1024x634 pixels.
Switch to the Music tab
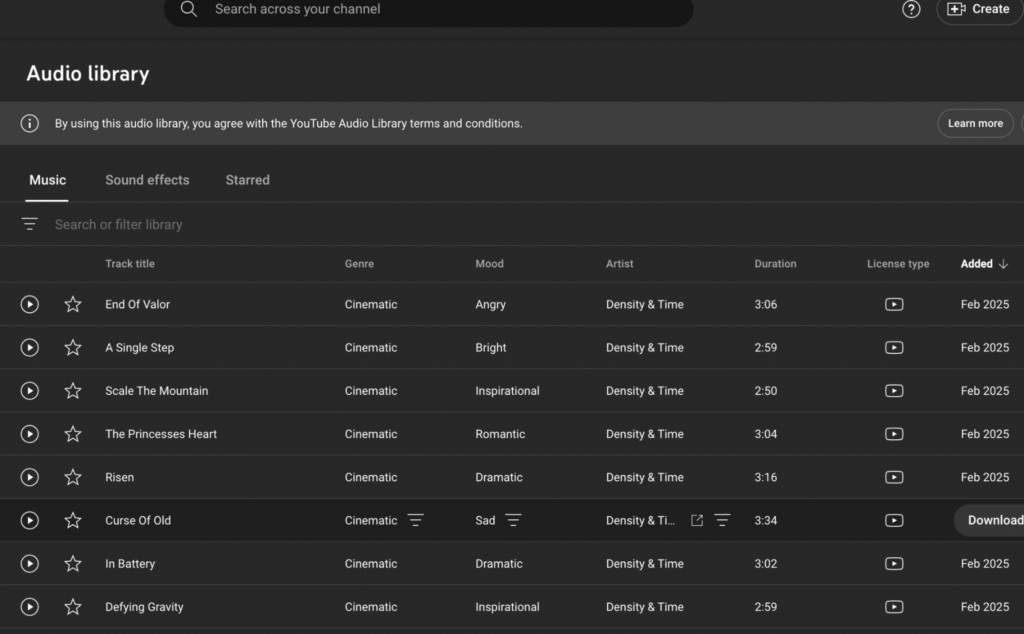click(47, 180)
